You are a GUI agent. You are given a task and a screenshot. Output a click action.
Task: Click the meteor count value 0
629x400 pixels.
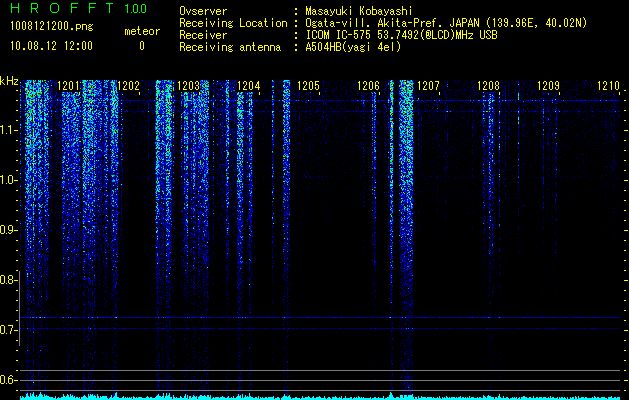tap(142, 46)
